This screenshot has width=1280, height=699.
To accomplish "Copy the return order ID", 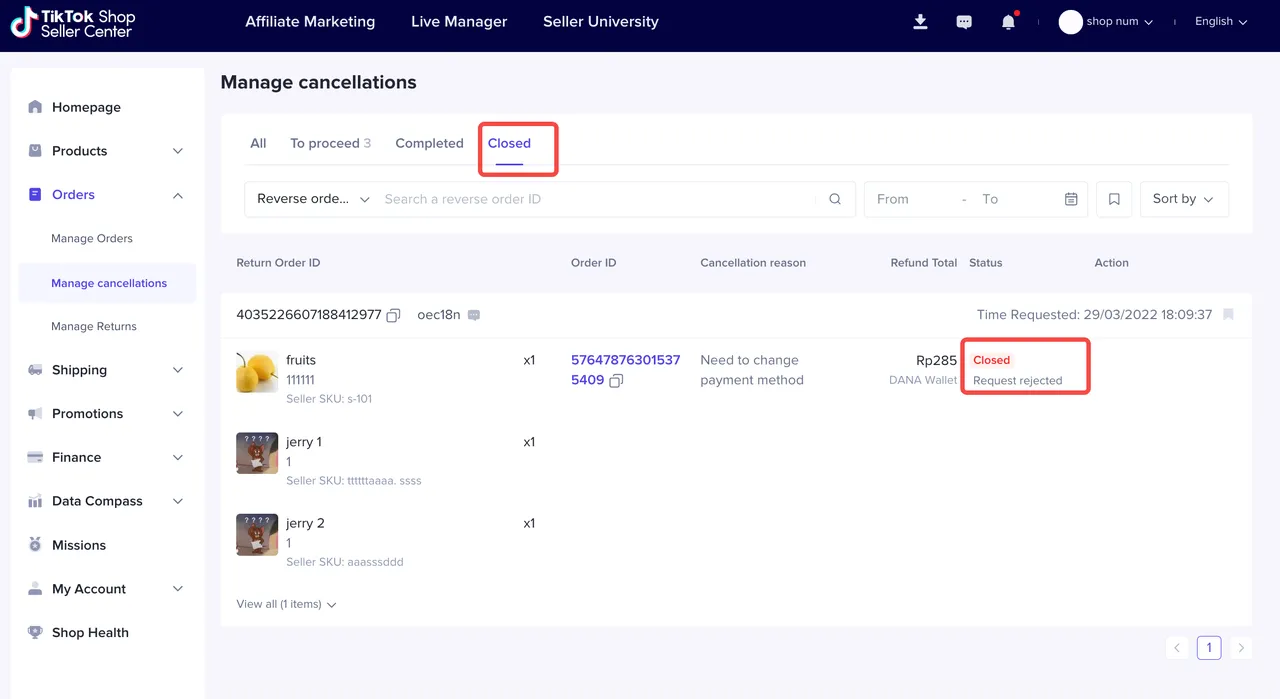I will coord(394,315).
